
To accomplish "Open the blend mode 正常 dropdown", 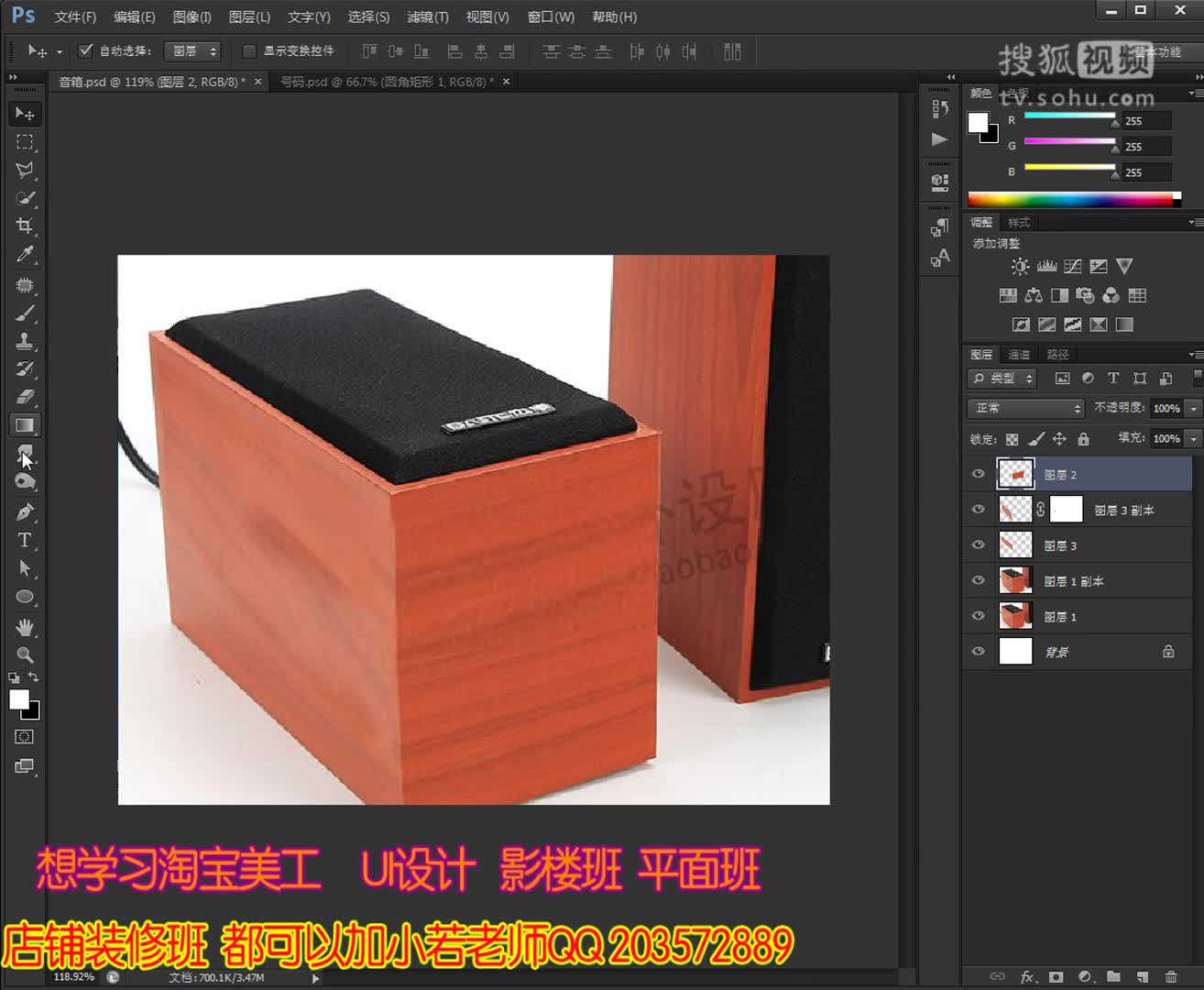I will coord(1026,408).
